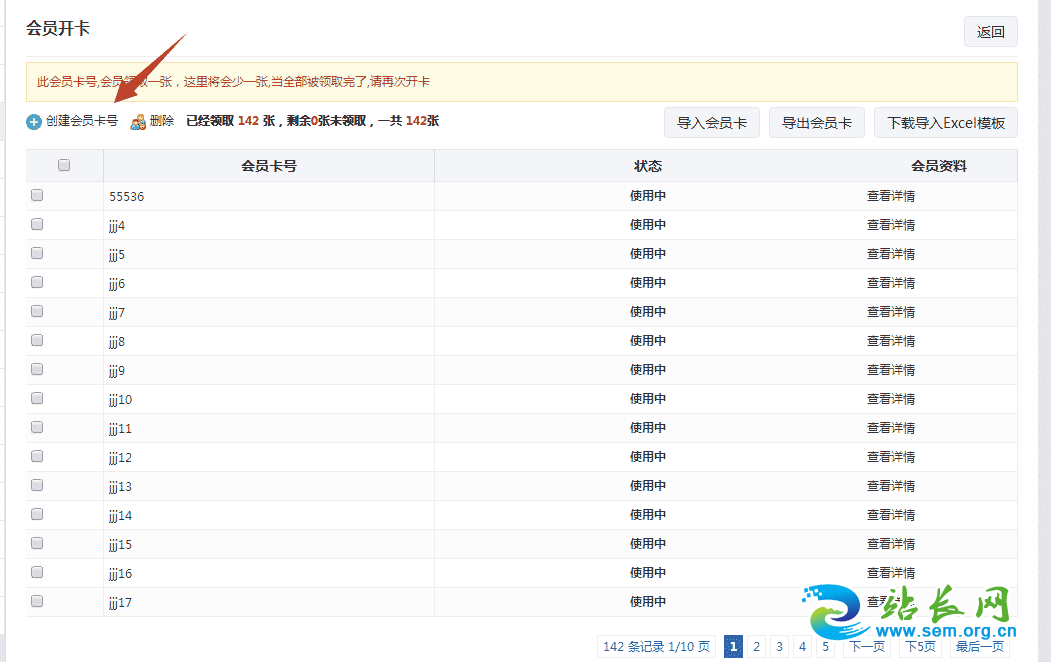The height and width of the screenshot is (662, 1051).
Task: Open 查看详情 for card jjj6
Action: pyautogui.click(x=891, y=283)
